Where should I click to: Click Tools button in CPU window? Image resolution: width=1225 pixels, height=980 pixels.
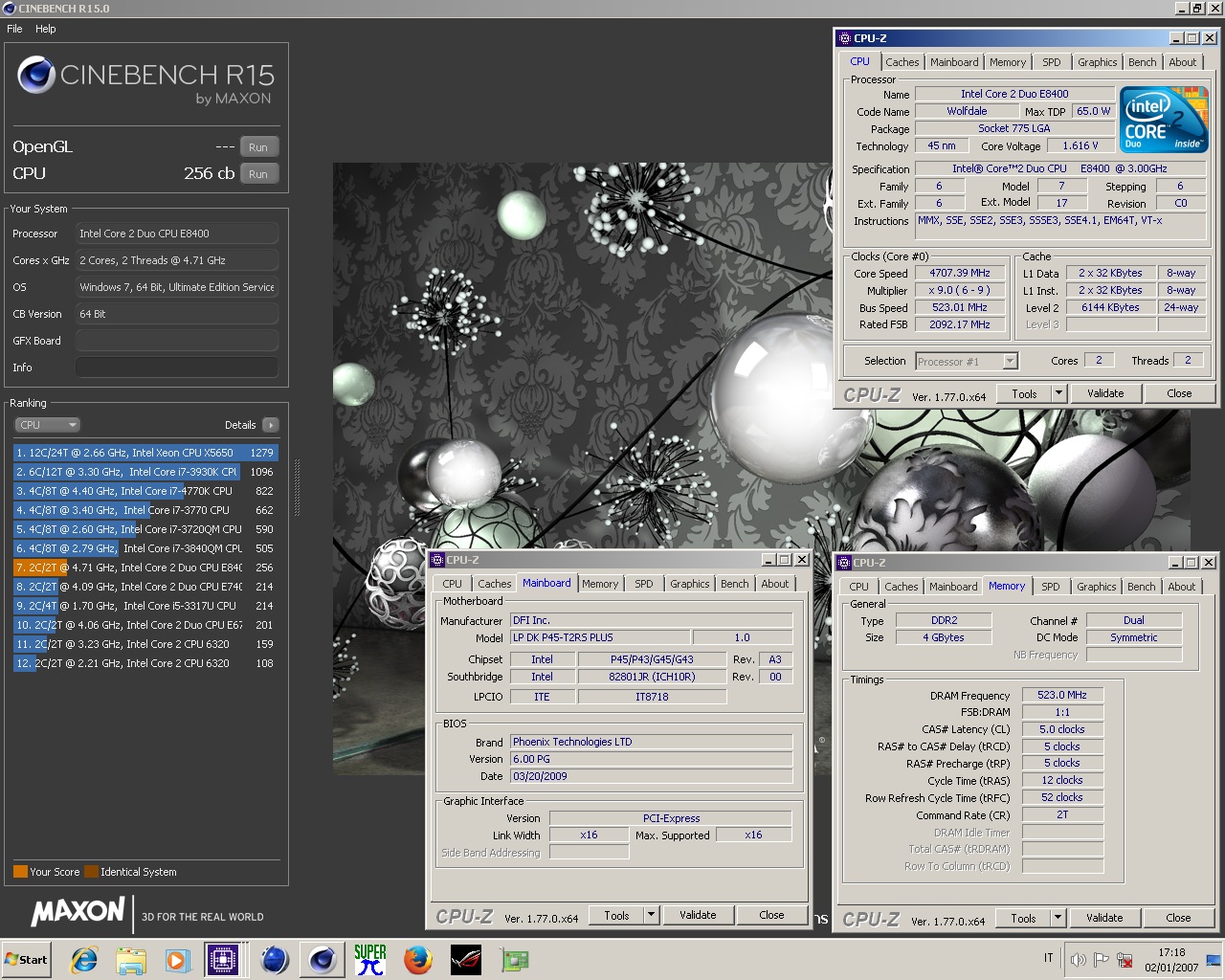tap(1024, 393)
